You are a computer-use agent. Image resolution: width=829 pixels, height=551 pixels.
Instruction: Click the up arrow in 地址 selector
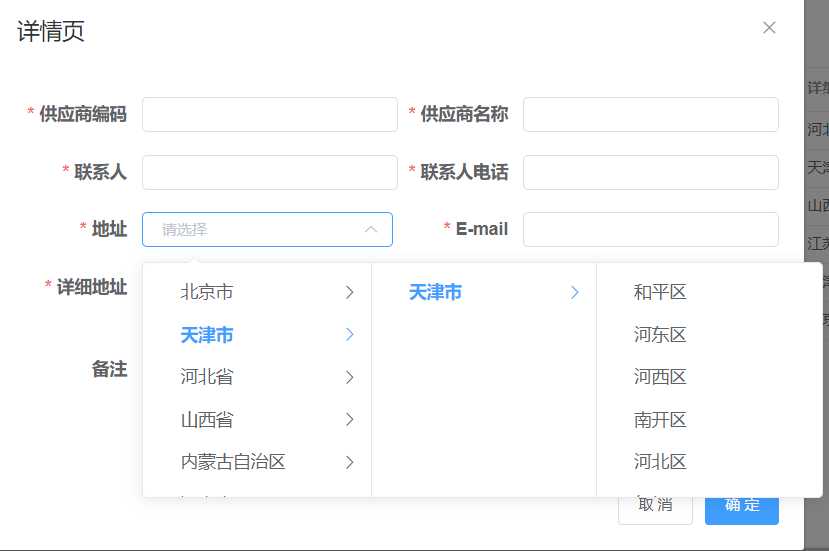(x=371, y=229)
